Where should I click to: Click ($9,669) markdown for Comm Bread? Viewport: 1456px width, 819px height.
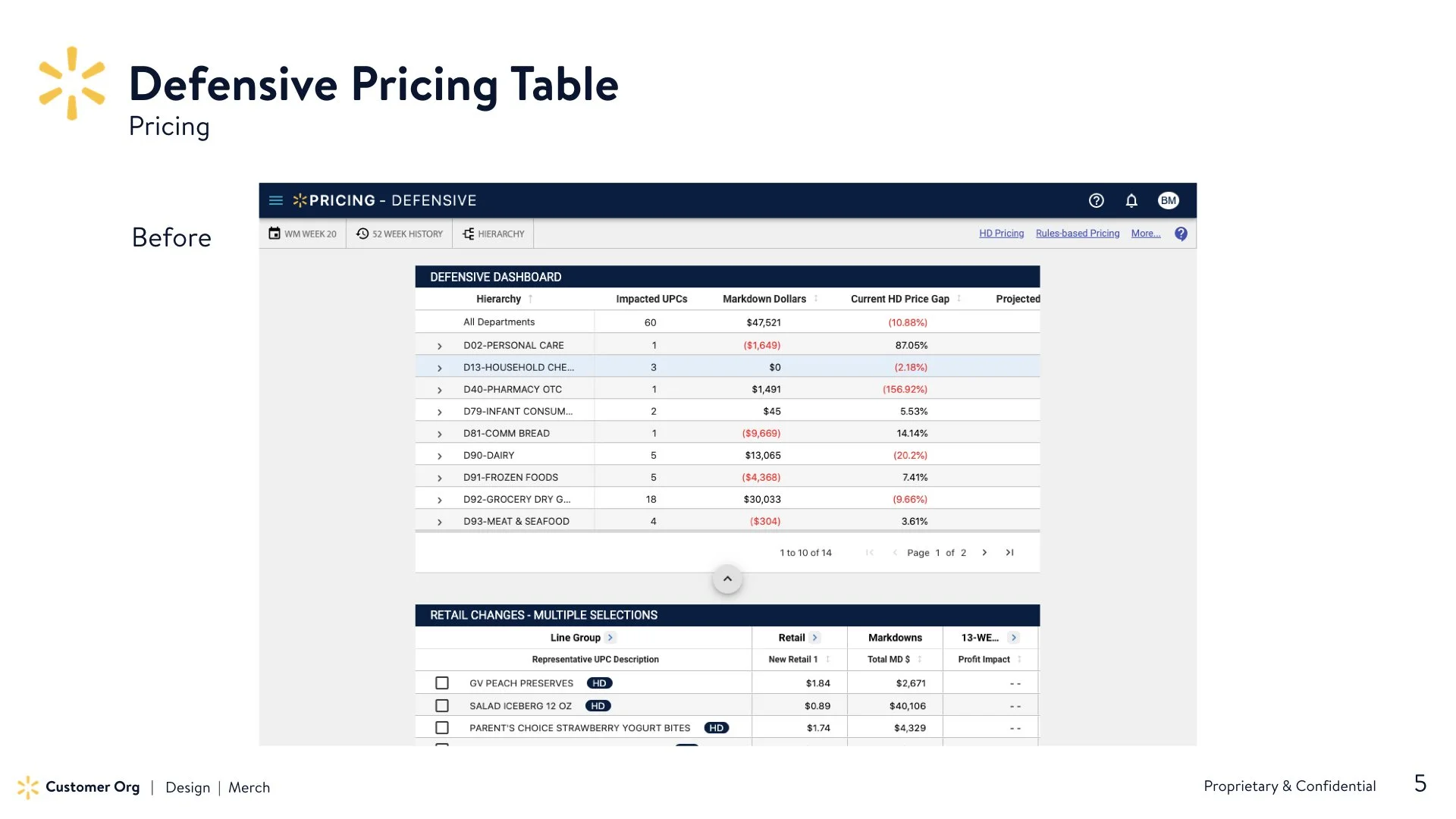click(x=761, y=434)
